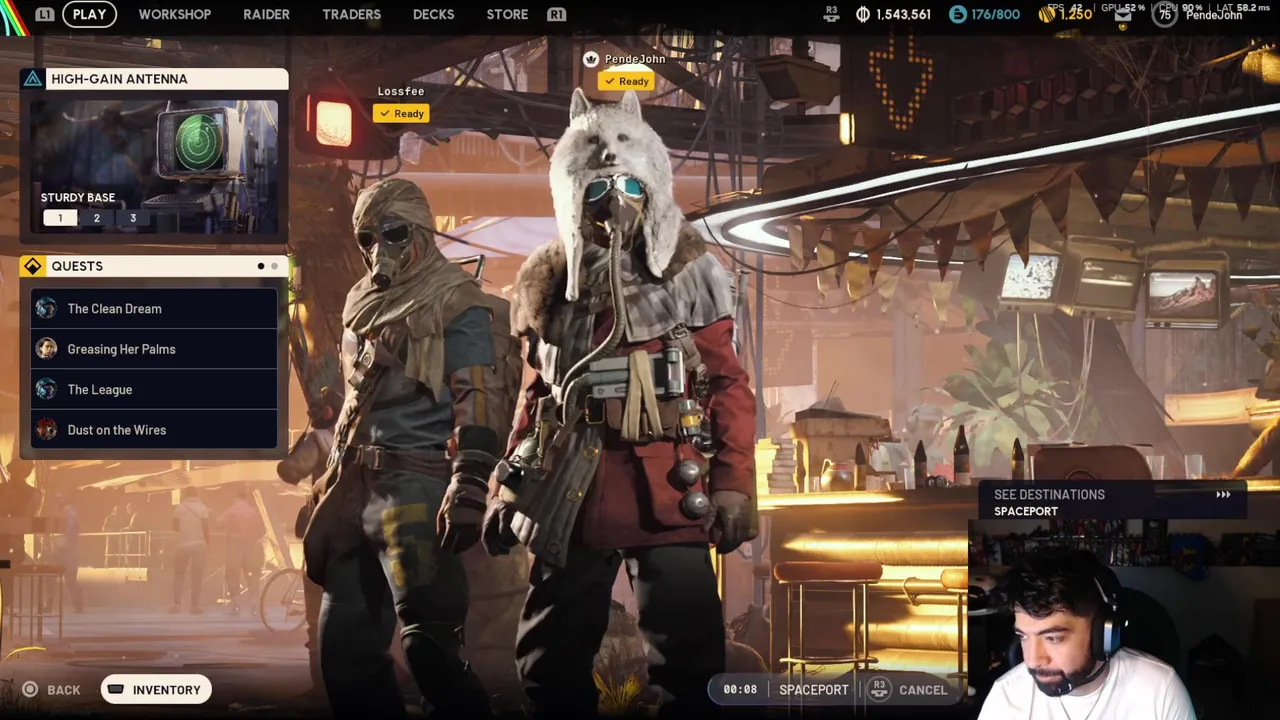Toggle Lossfee's Ready status badge
Viewport: 1280px width, 720px height.
click(x=401, y=114)
